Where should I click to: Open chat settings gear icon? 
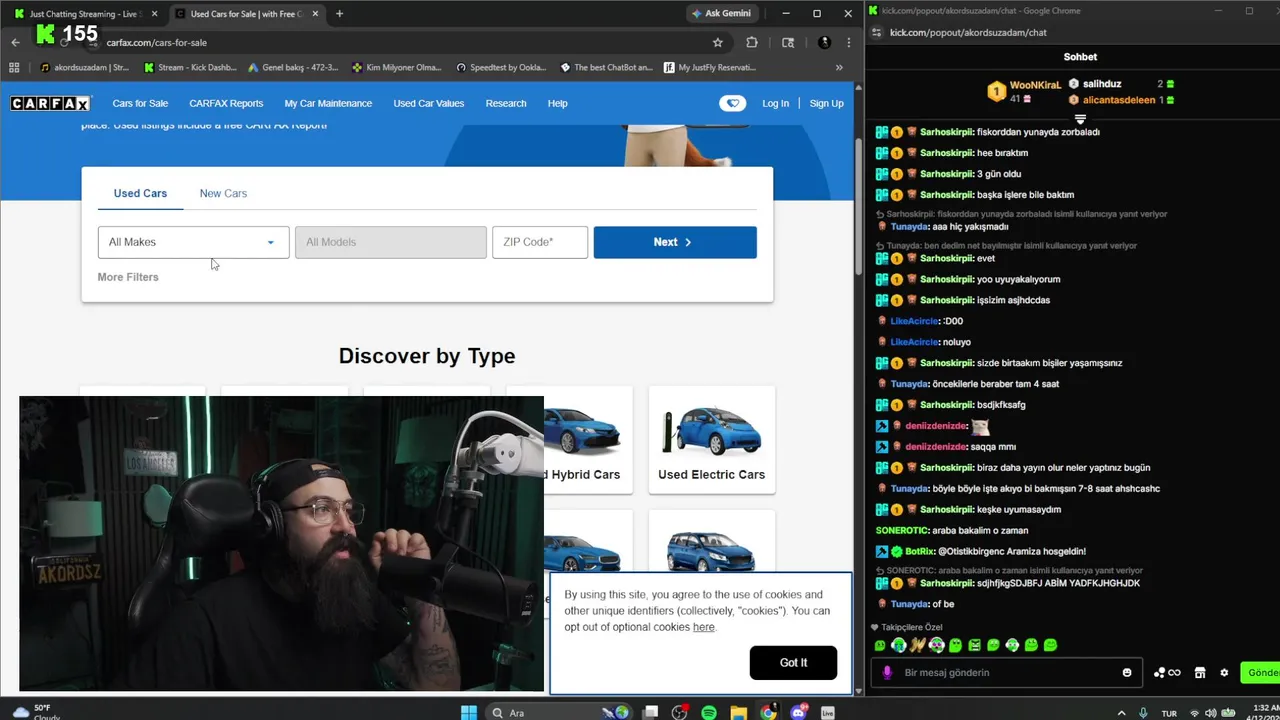1224,673
